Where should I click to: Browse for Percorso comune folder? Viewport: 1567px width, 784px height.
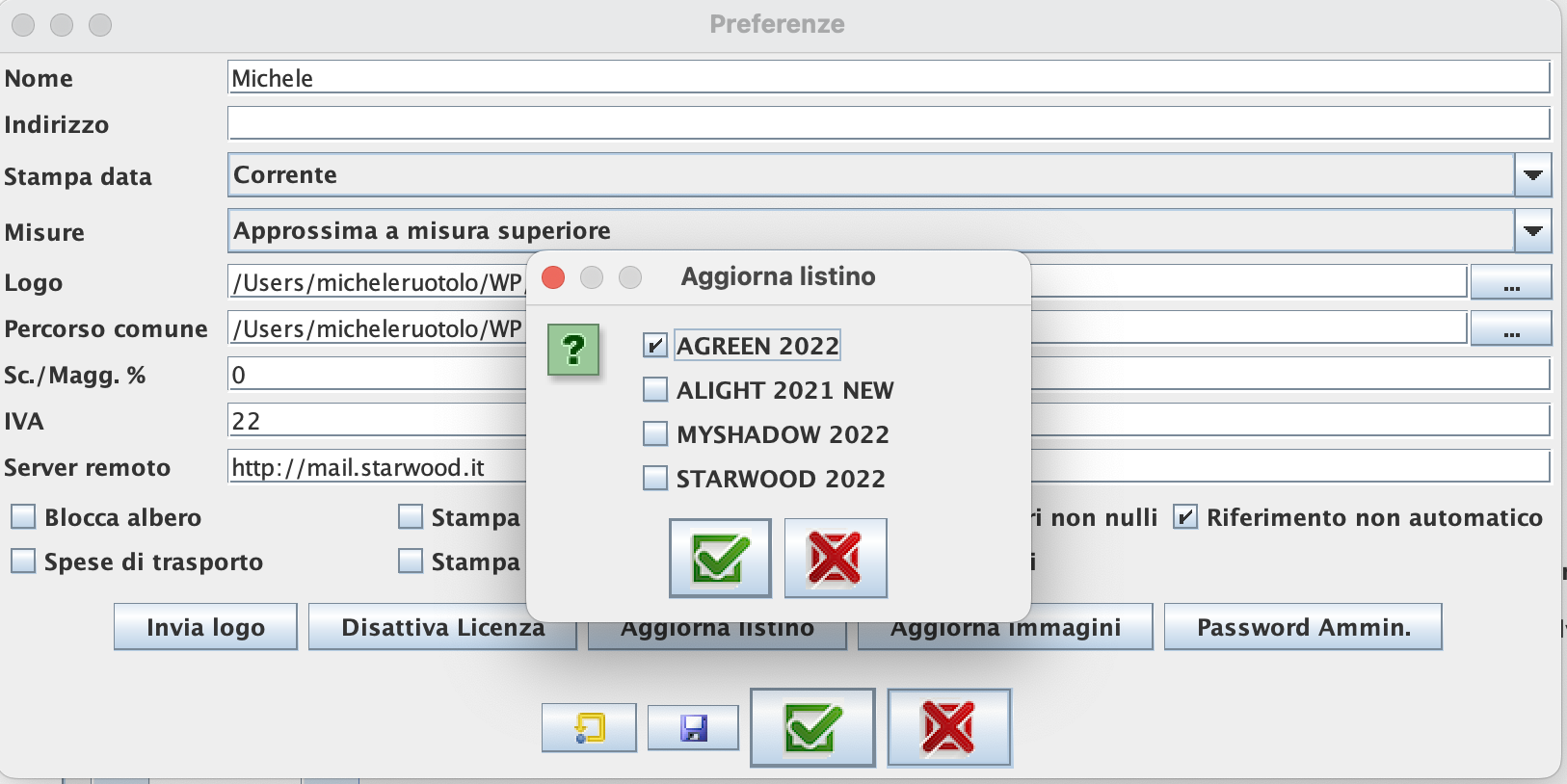tap(1510, 329)
